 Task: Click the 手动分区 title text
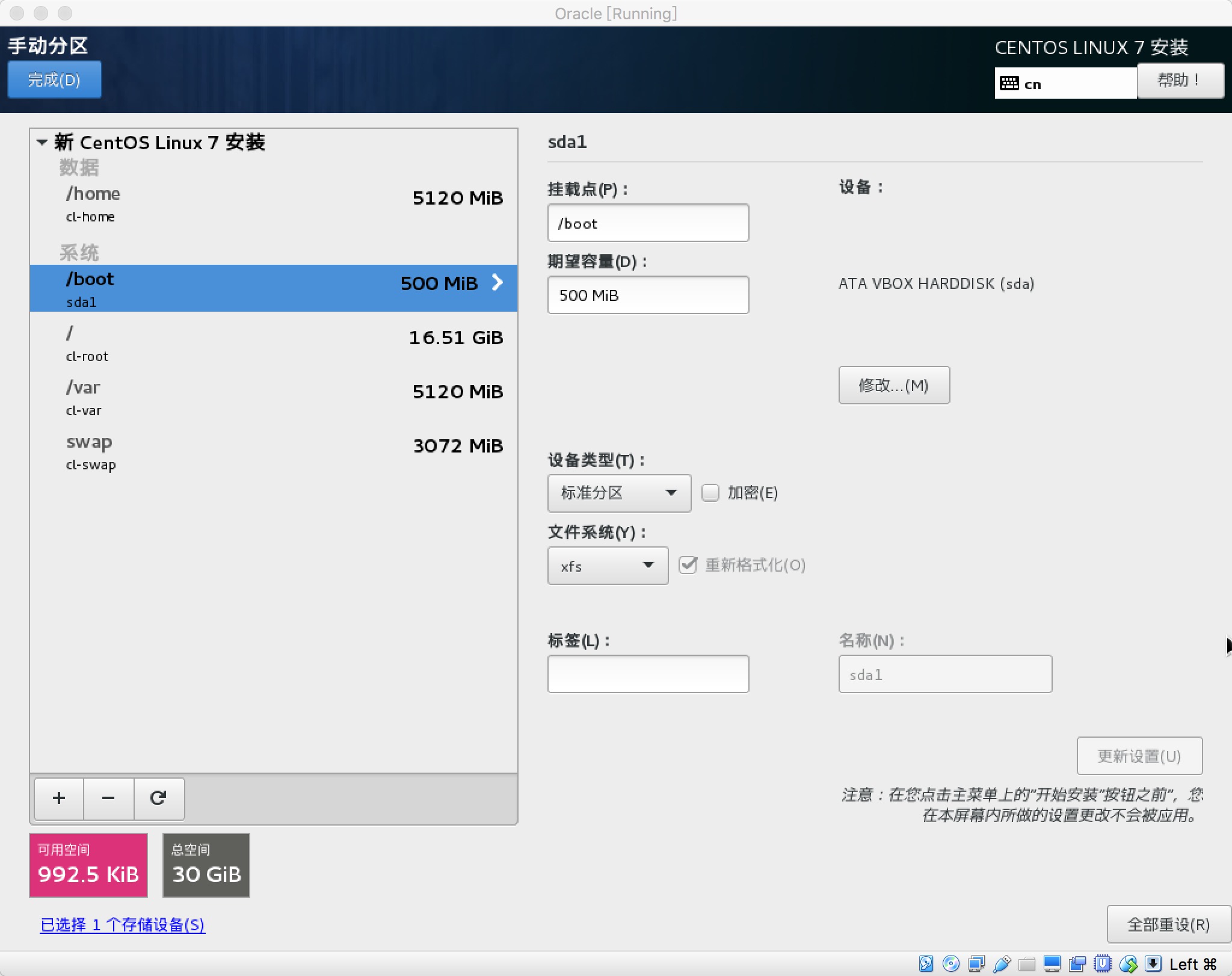tap(48, 46)
